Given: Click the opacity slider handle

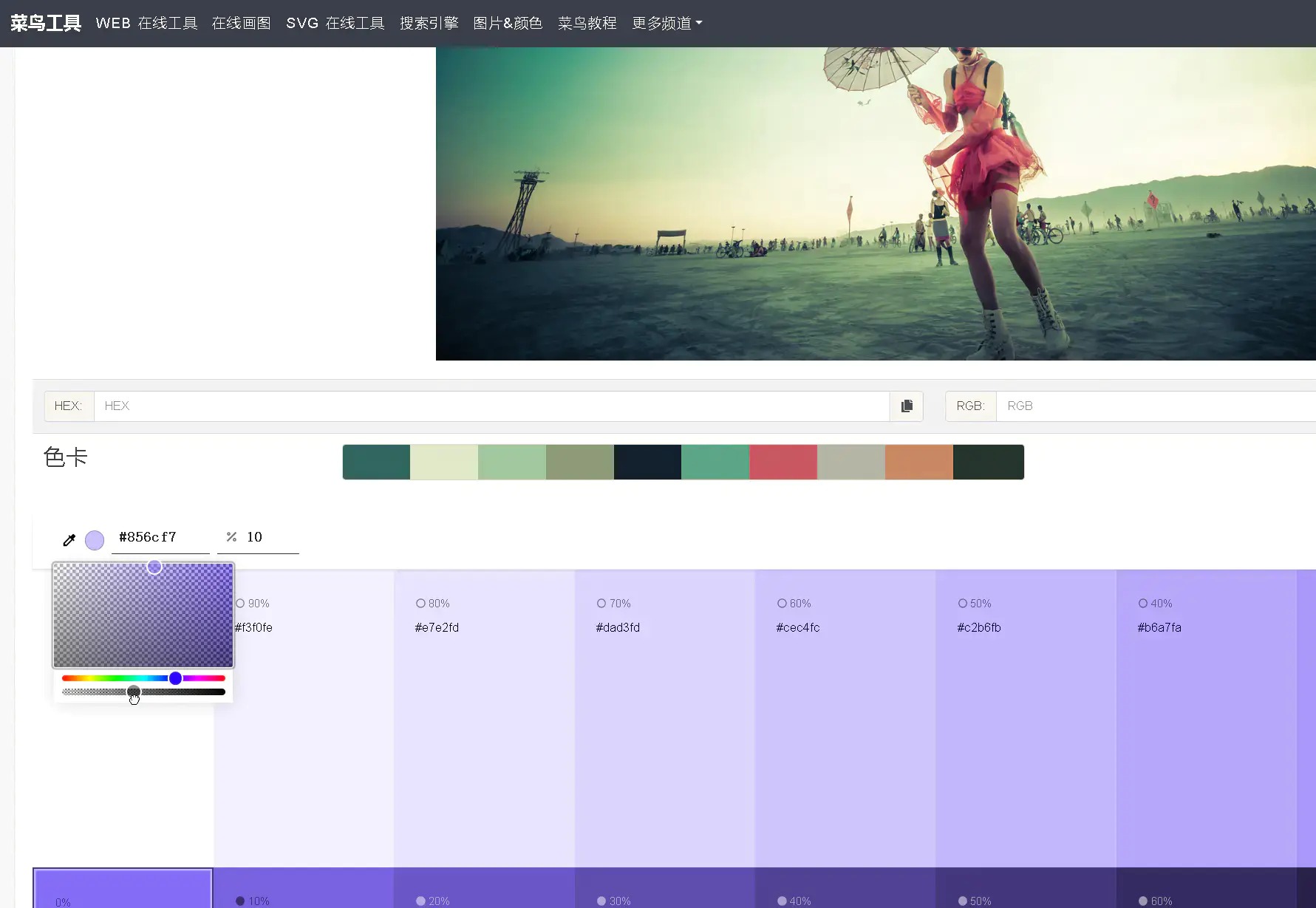Looking at the screenshot, I should (x=134, y=692).
